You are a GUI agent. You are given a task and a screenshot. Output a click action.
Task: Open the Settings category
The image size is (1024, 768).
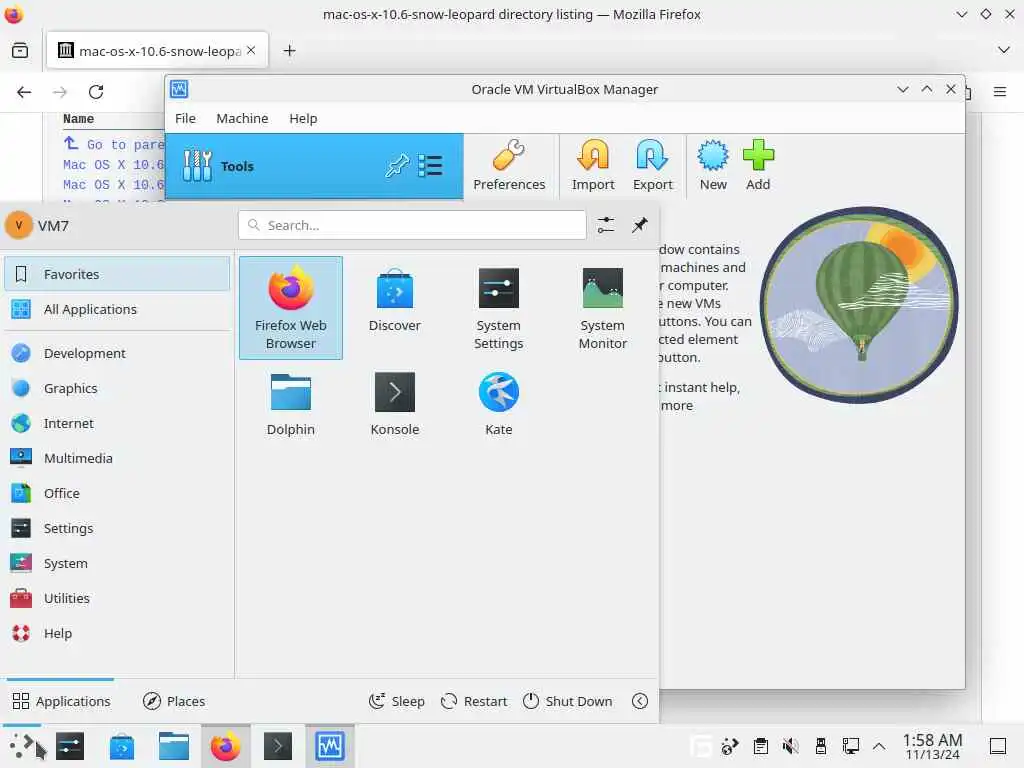point(118,528)
